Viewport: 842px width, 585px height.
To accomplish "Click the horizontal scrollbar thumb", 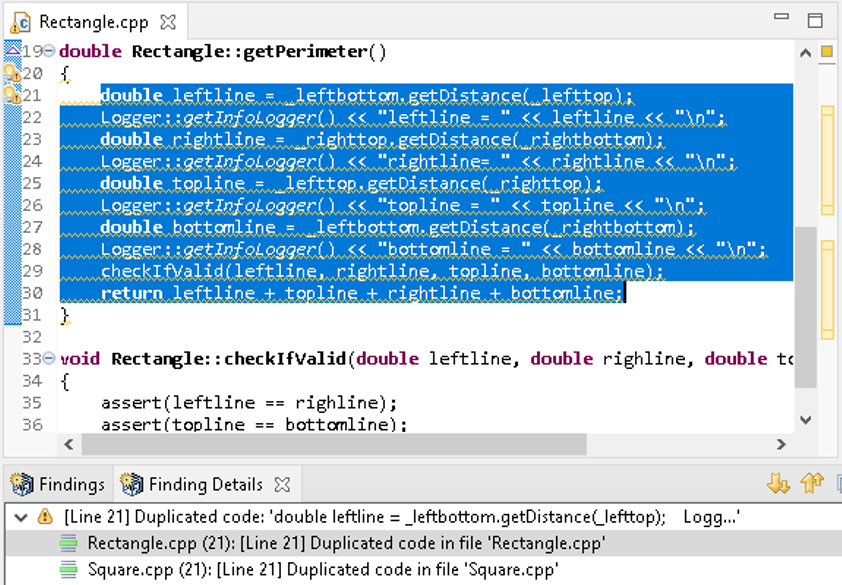I will pyautogui.click(x=333, y=444).
